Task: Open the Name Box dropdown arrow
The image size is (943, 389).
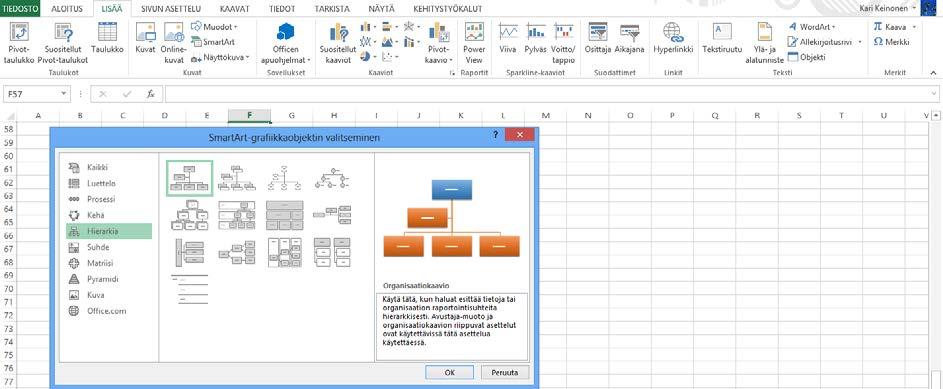Action: tap(64, 94)
